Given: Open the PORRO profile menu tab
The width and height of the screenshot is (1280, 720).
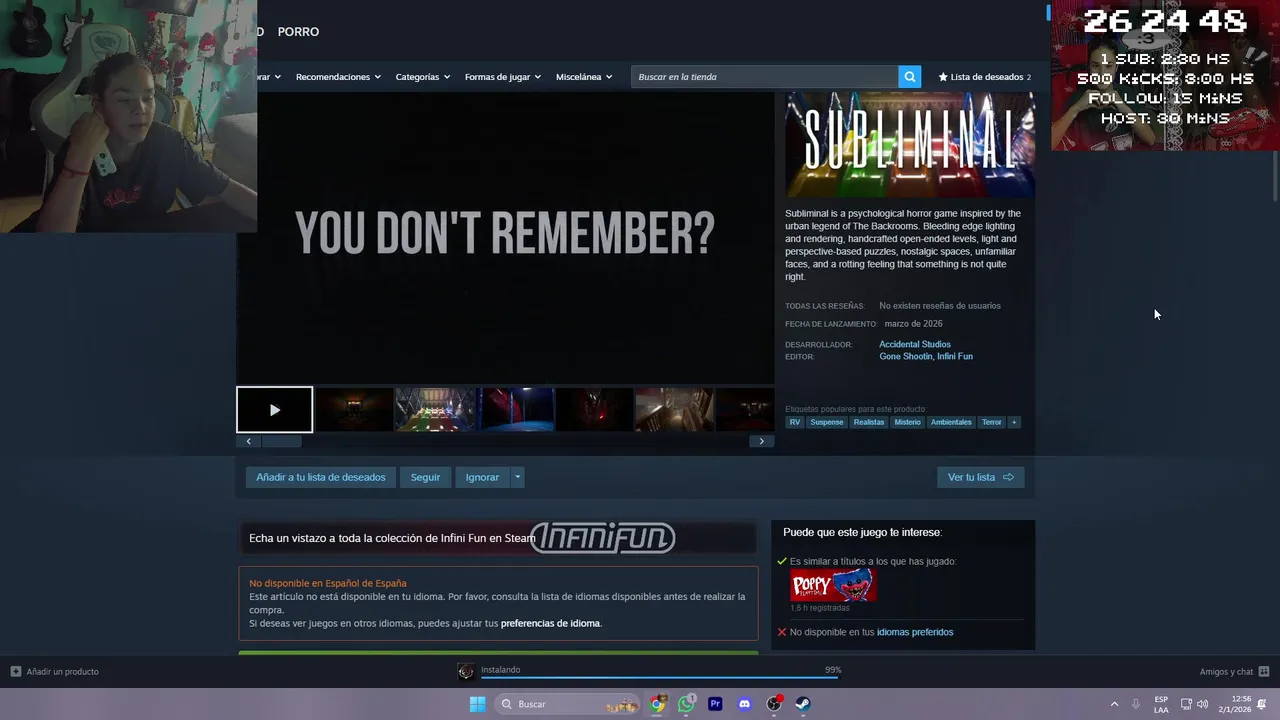Looking at the screenshot, I should point(298,32).
